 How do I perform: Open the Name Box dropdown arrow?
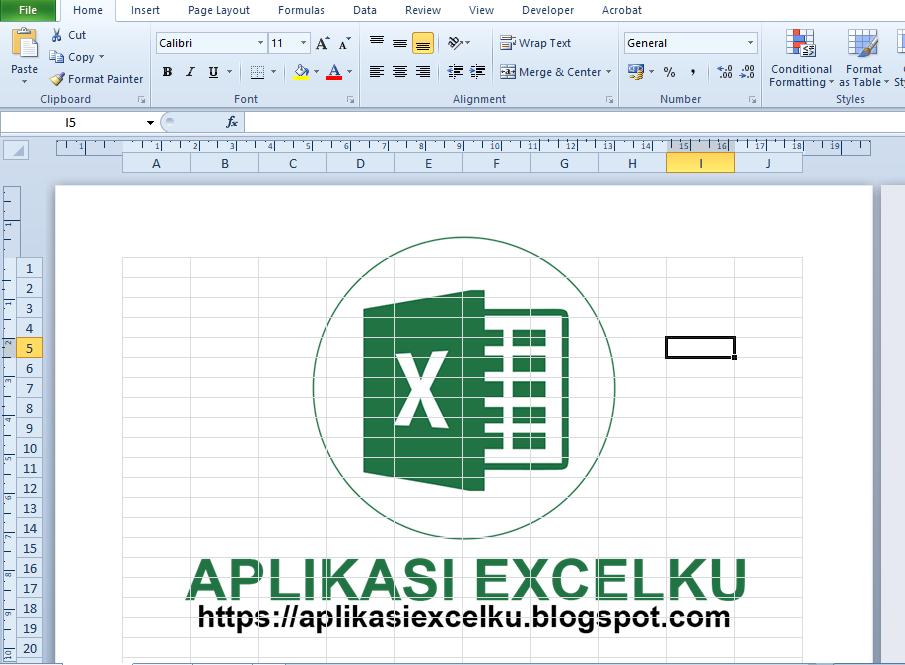pos(150,122)
